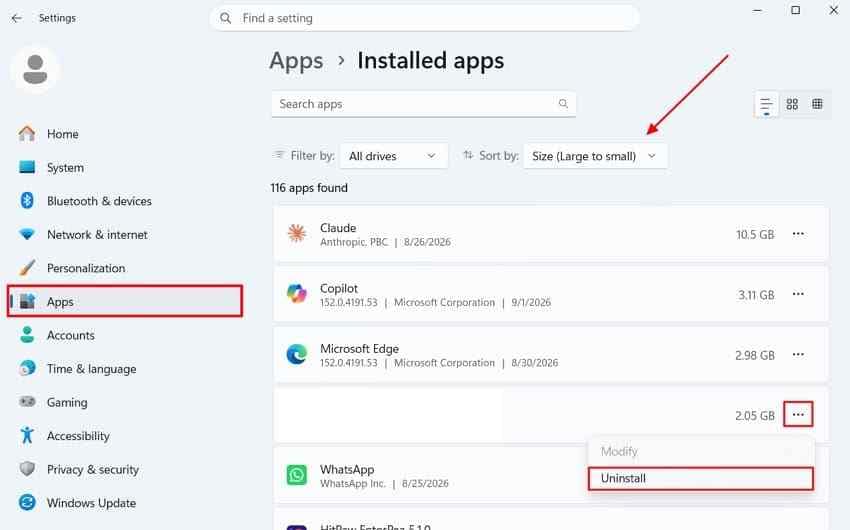Open Bluetooth & devices settings
This screenshot has height=530, width=850.
tap(125, 201)
